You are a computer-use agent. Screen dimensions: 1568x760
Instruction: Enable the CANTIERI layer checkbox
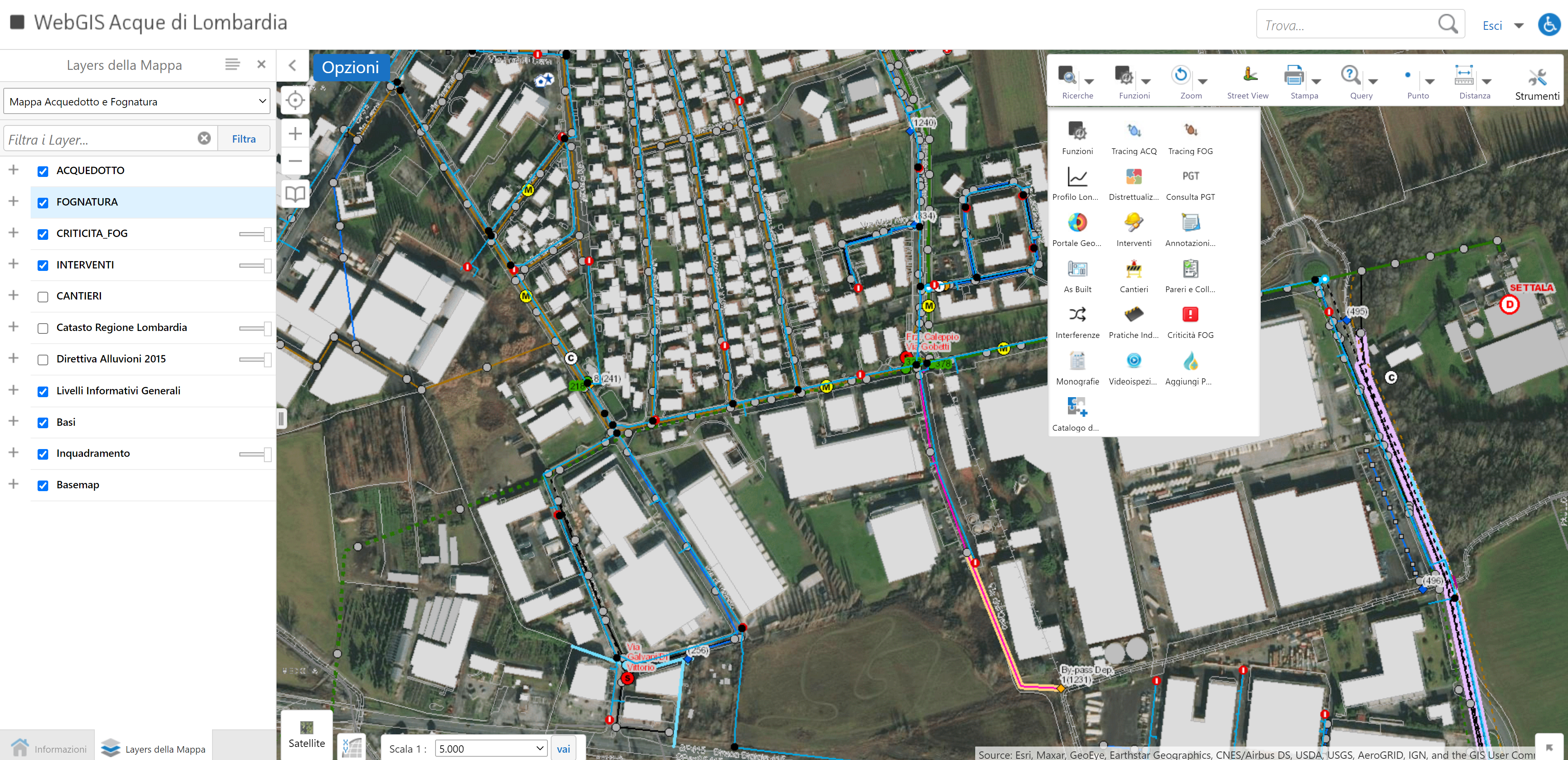(42, 297)
